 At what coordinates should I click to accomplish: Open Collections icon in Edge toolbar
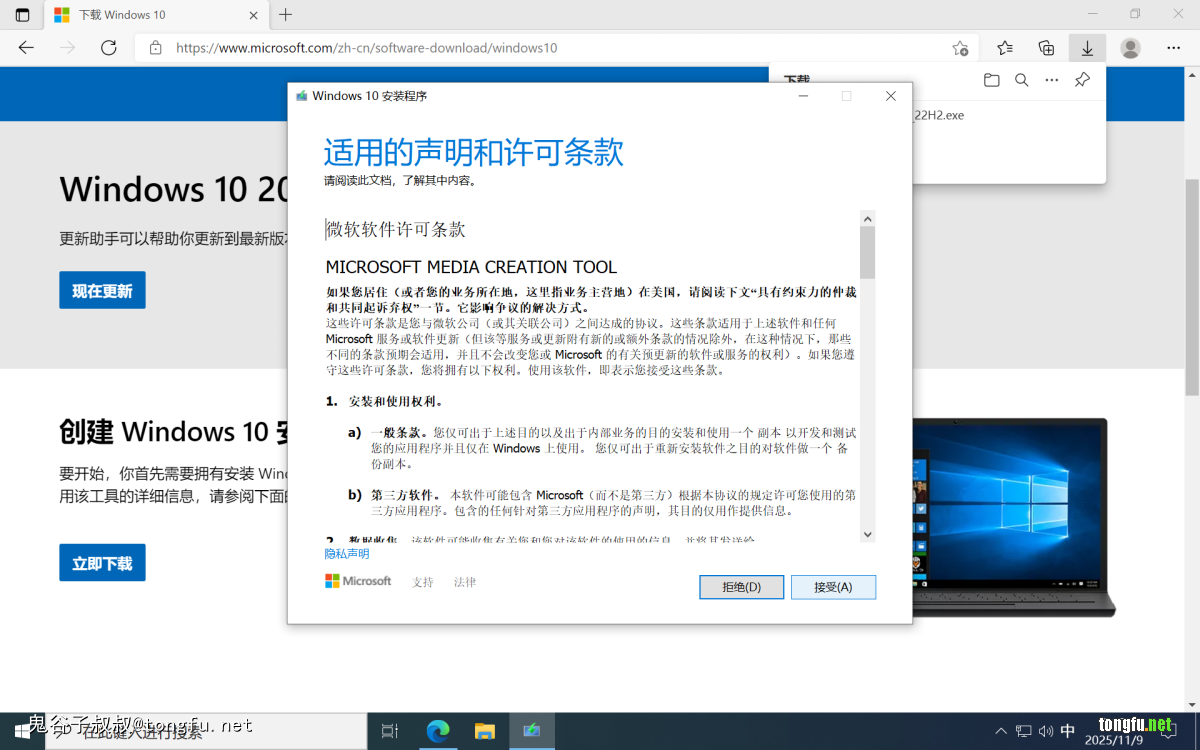coord(1046,48)
